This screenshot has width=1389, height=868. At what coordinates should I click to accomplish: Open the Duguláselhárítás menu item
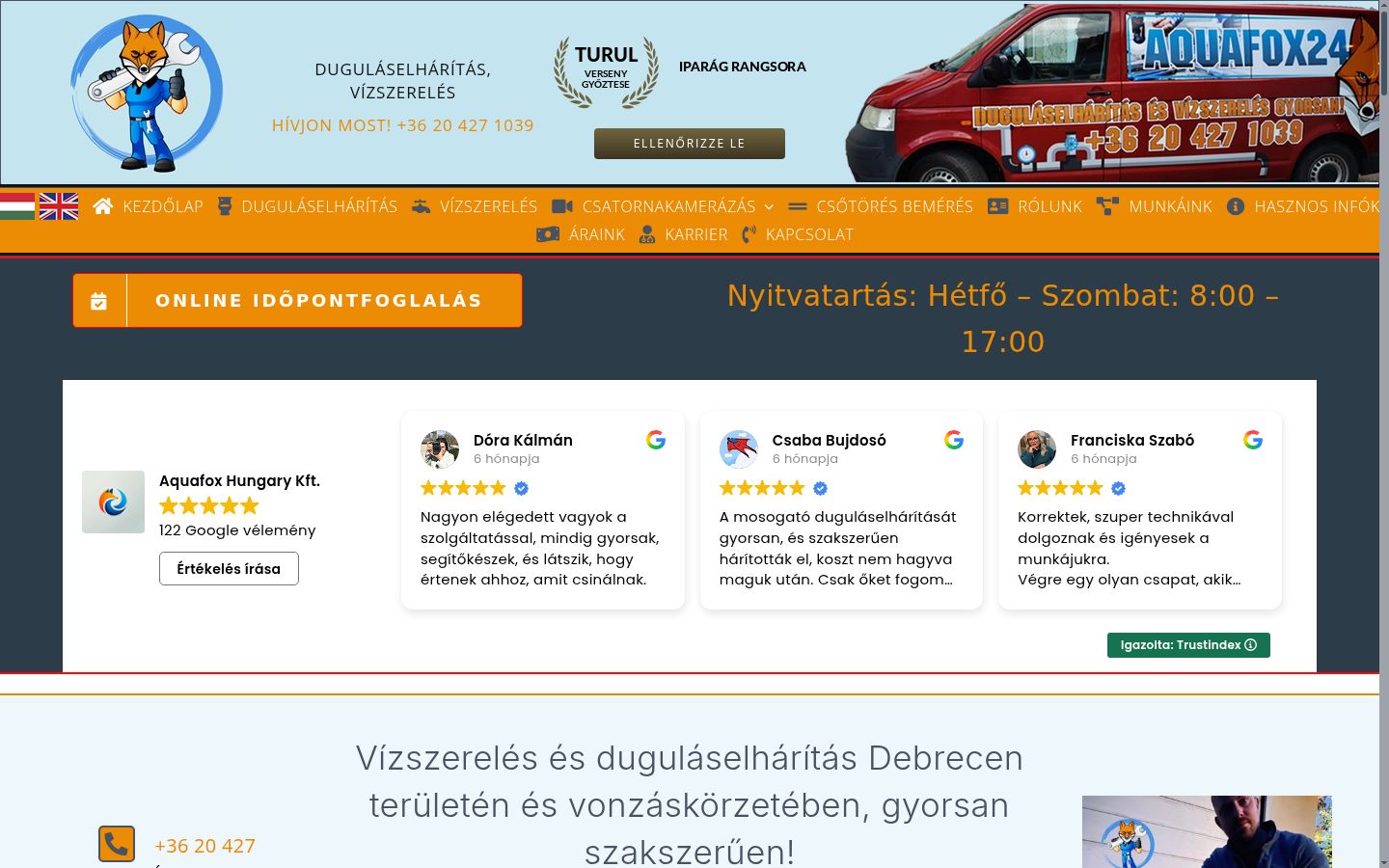(319, 206)
